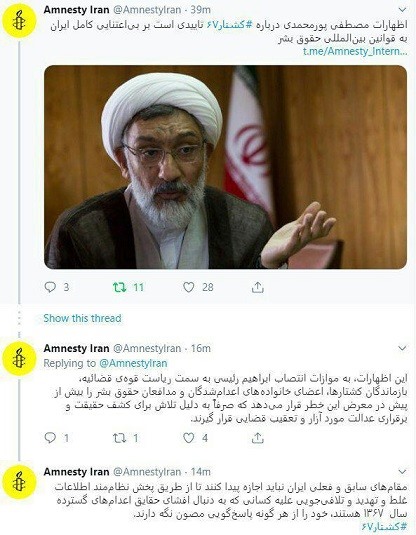Screen dimensions: 416x535
Task: Like the tweet with 28 hearts
Action: coord(189,287)
